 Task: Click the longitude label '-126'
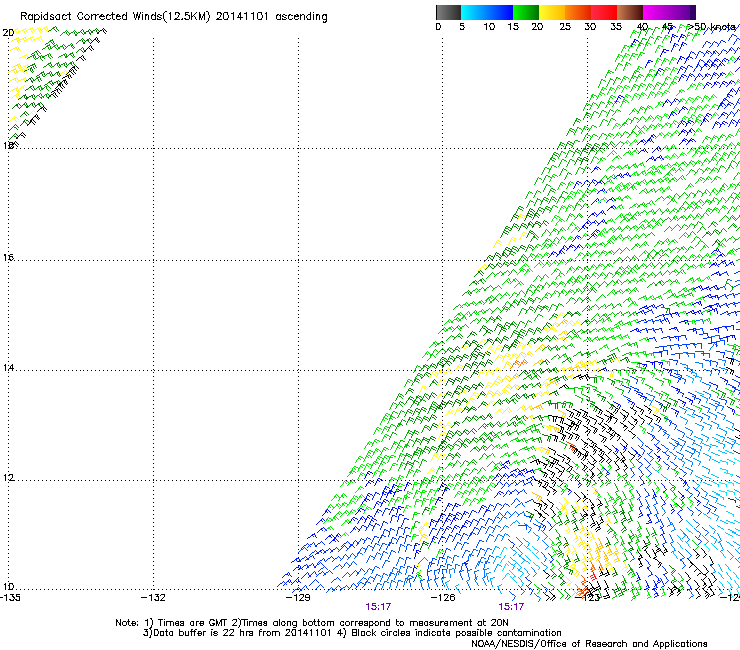[443, 598]
